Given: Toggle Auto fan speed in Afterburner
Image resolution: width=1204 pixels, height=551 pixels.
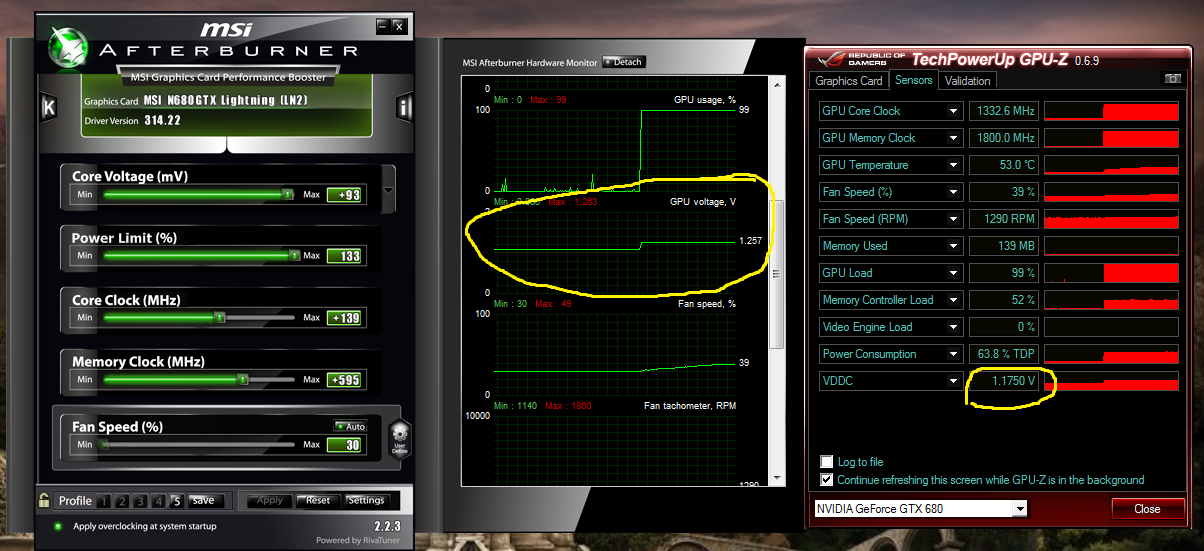Looking at the screenshot, I should (350, 426).
